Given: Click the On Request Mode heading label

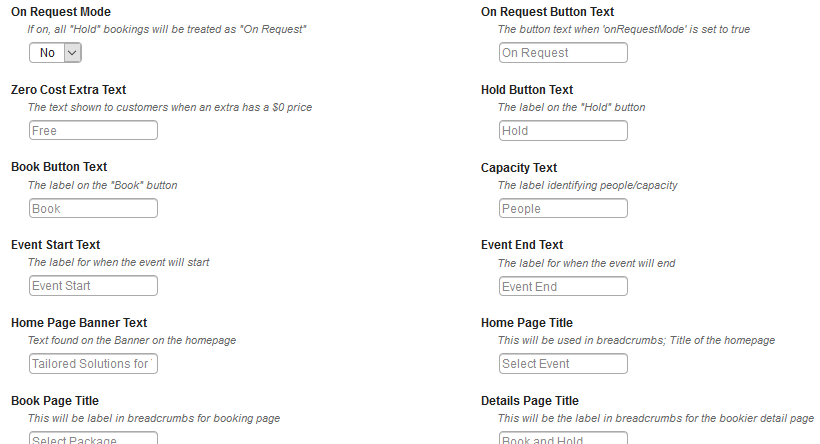Looking at the screenshot, I should pyautogui.click(x=61, y=12).
